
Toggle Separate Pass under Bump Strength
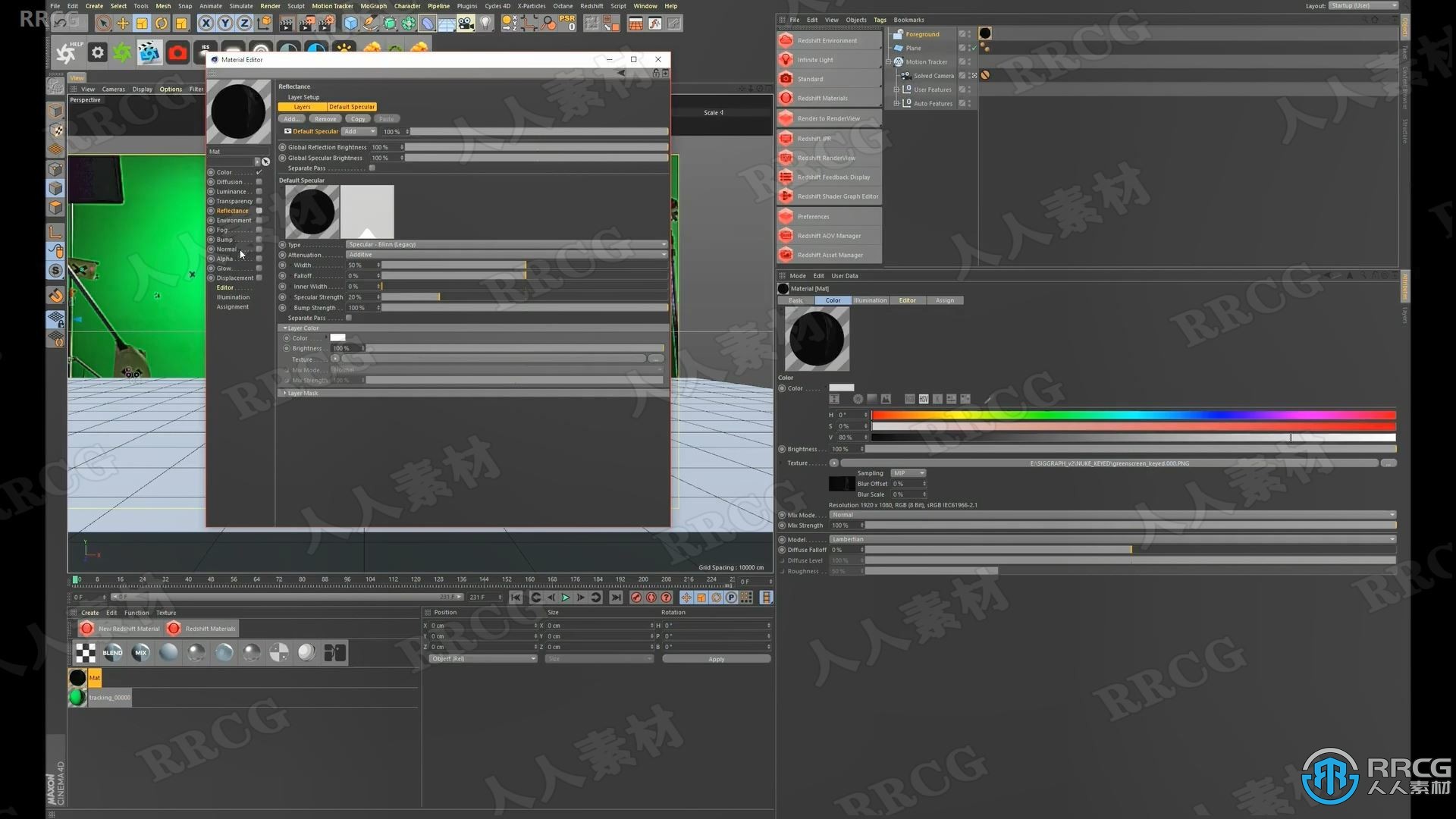coord(349,318)
